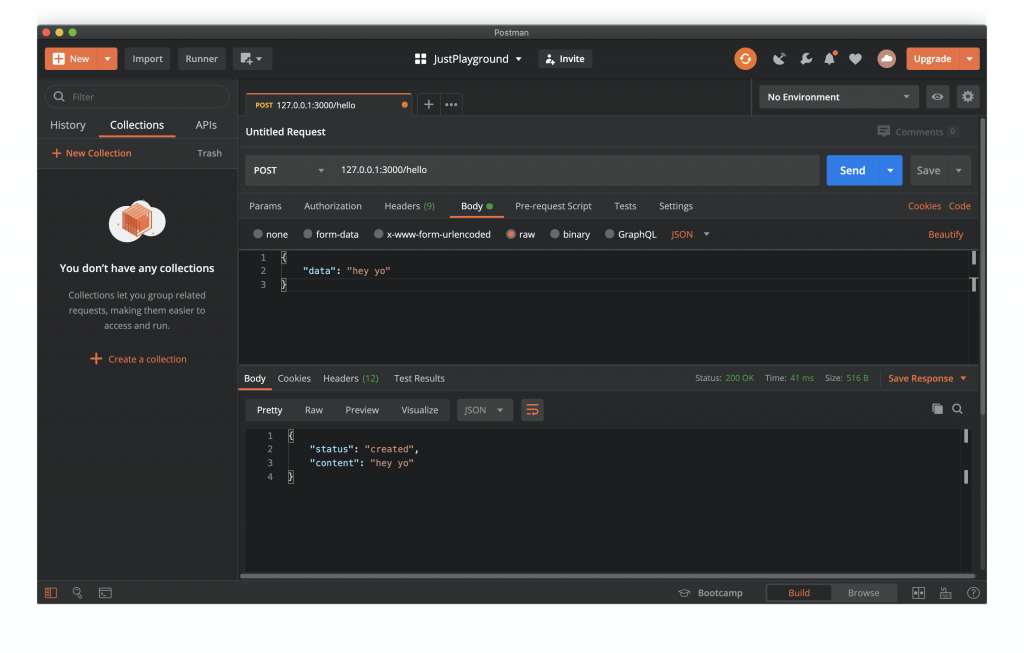Click the sidebar Filter search field
This screenshot has height=653, width=1024.
[137, 97]
